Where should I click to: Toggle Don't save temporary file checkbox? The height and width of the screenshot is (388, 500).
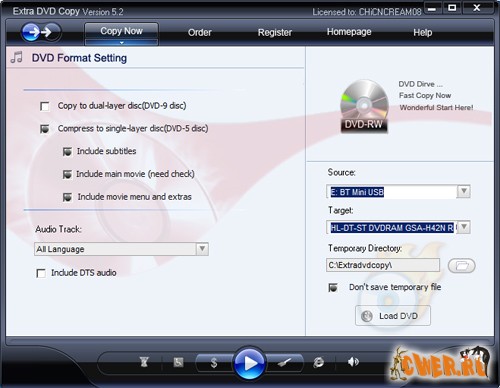333,287
